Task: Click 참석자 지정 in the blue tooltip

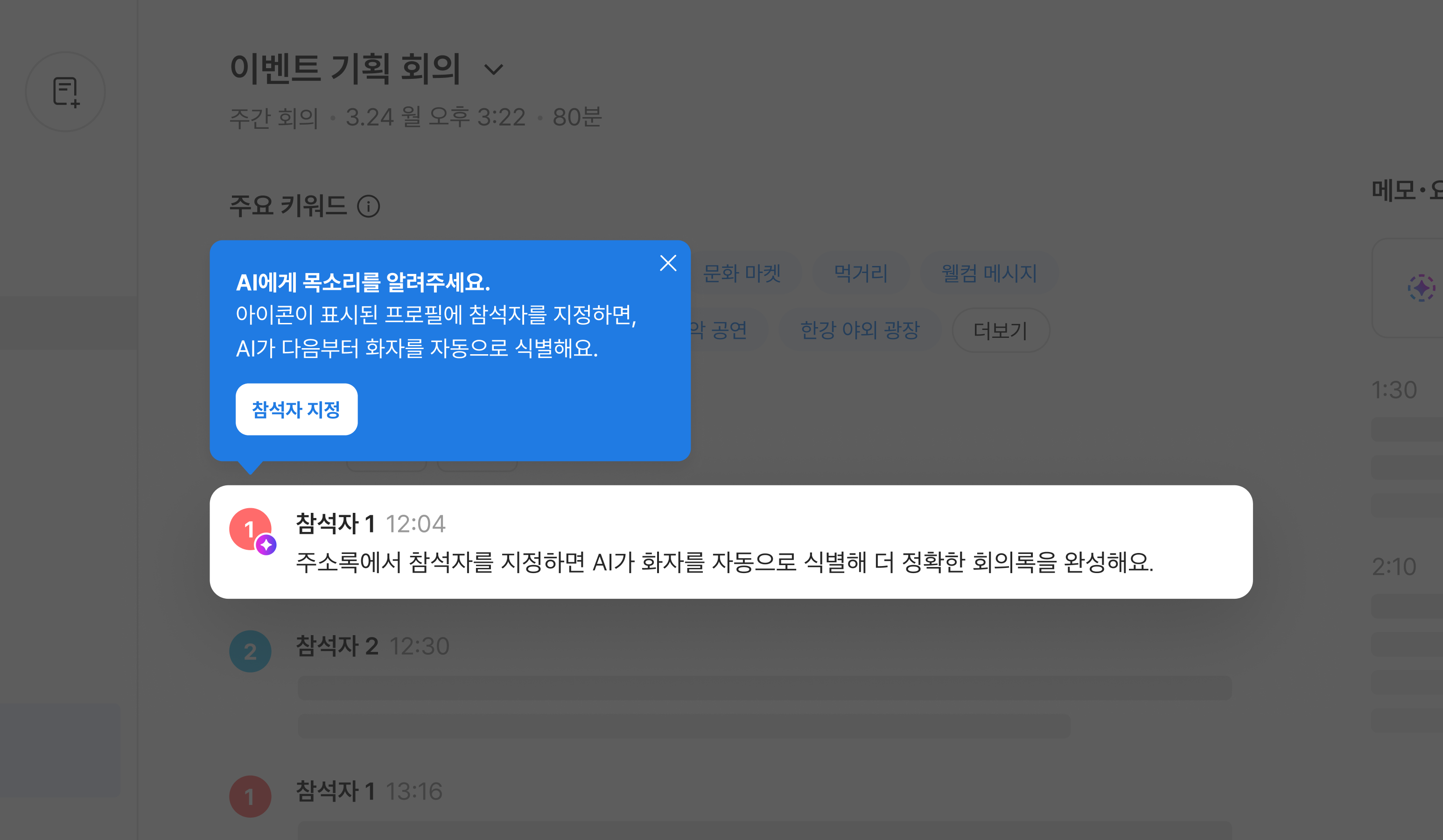Action: [296, 409]
